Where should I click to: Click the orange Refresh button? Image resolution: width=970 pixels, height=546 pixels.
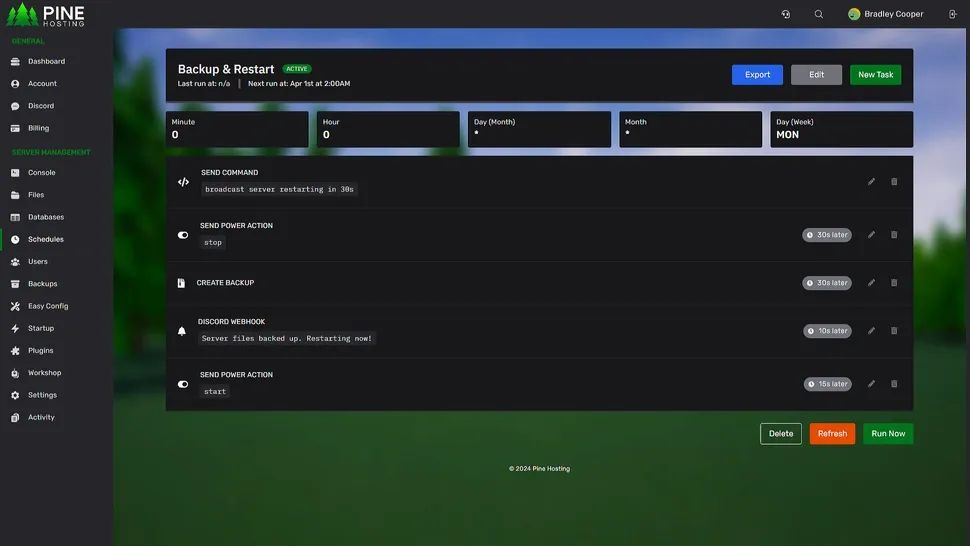tap(832, 434)
